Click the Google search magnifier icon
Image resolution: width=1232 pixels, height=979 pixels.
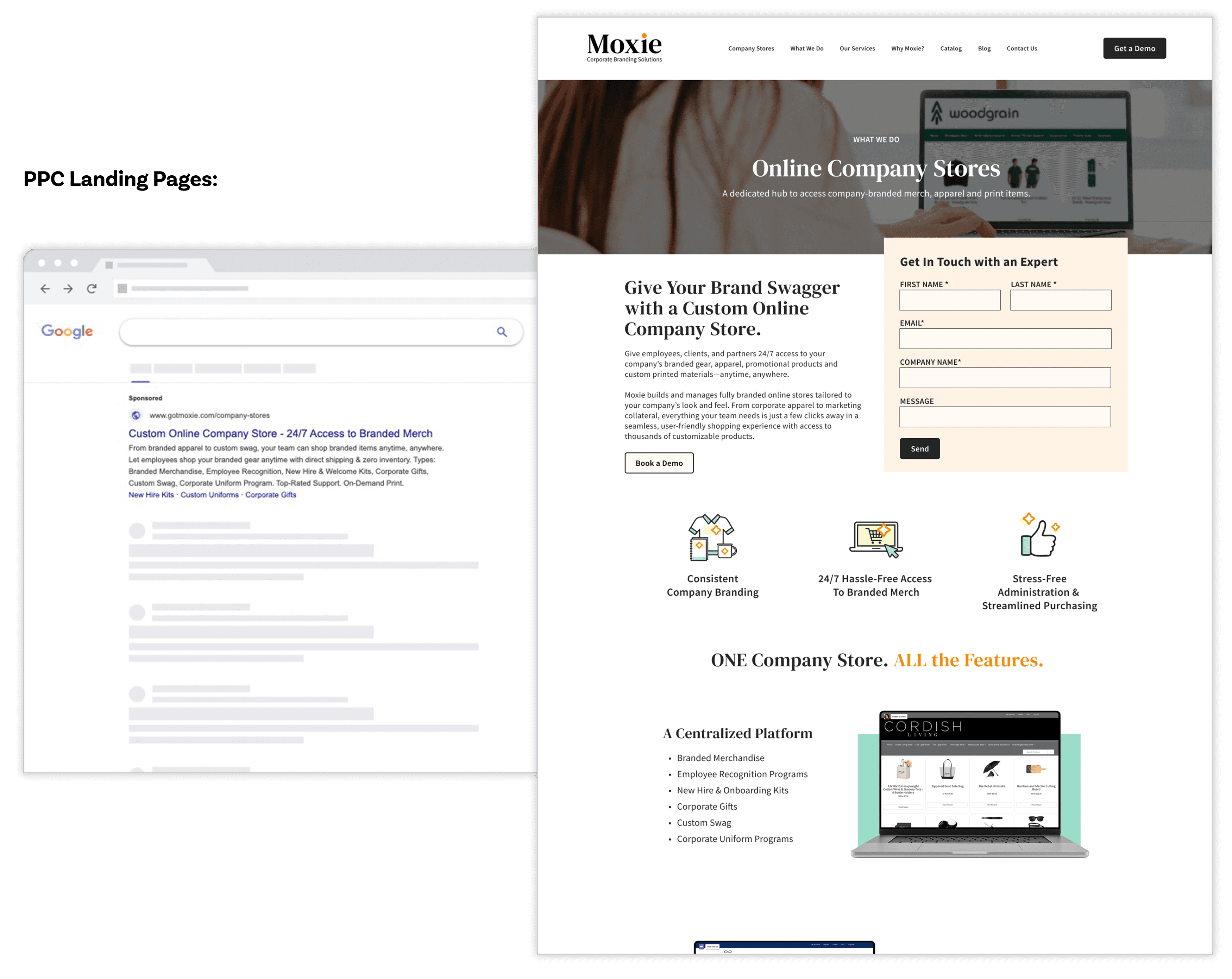502,332
